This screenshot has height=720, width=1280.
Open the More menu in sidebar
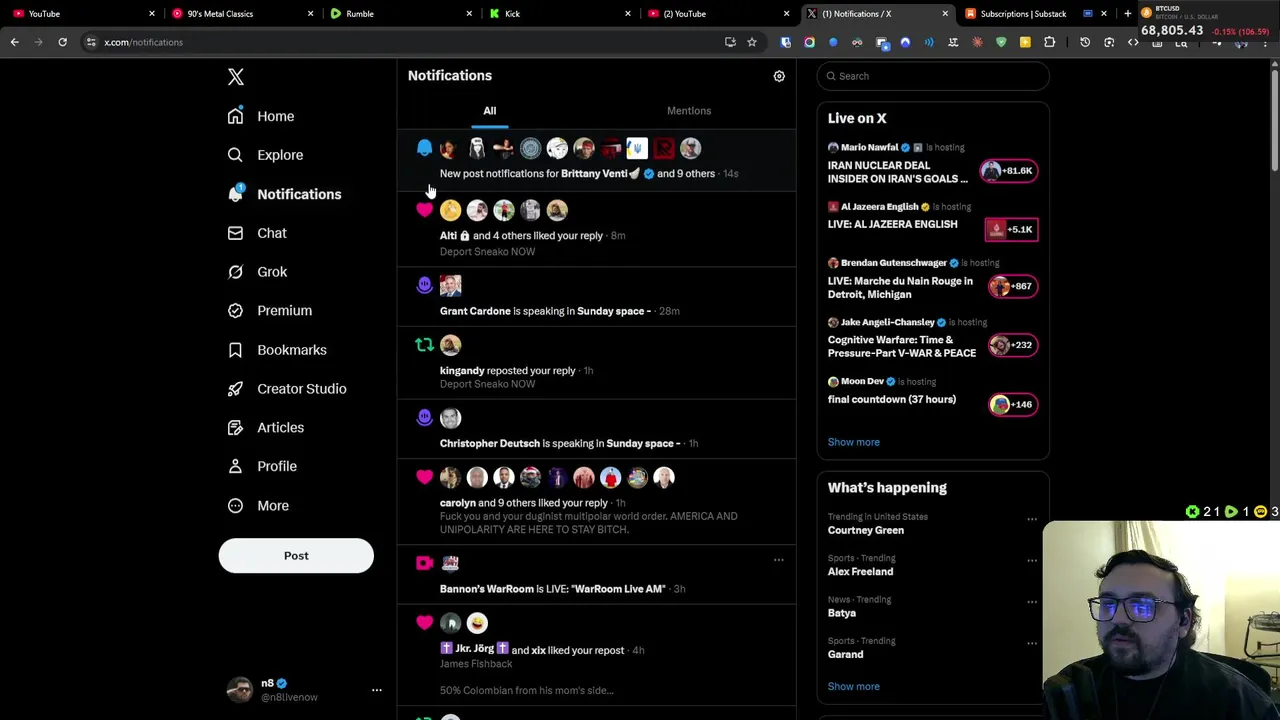click(x=258, y=506)
